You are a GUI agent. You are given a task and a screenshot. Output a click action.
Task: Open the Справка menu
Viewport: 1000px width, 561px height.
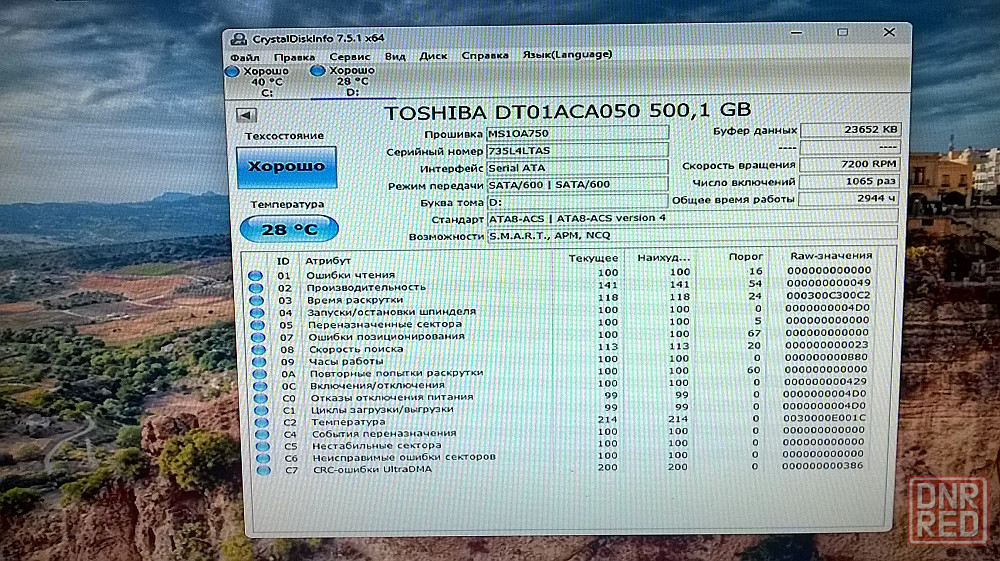pos(485,57)
